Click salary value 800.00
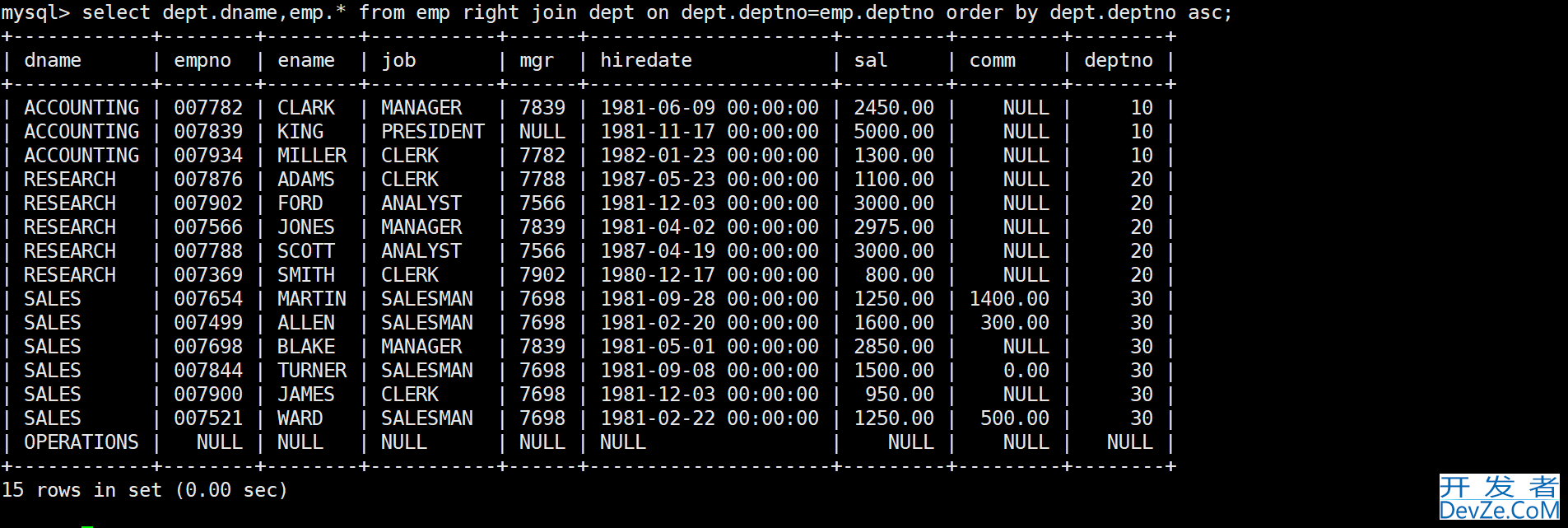Image resolution: width=1568 pixels, height=528 pixels. 900,275
